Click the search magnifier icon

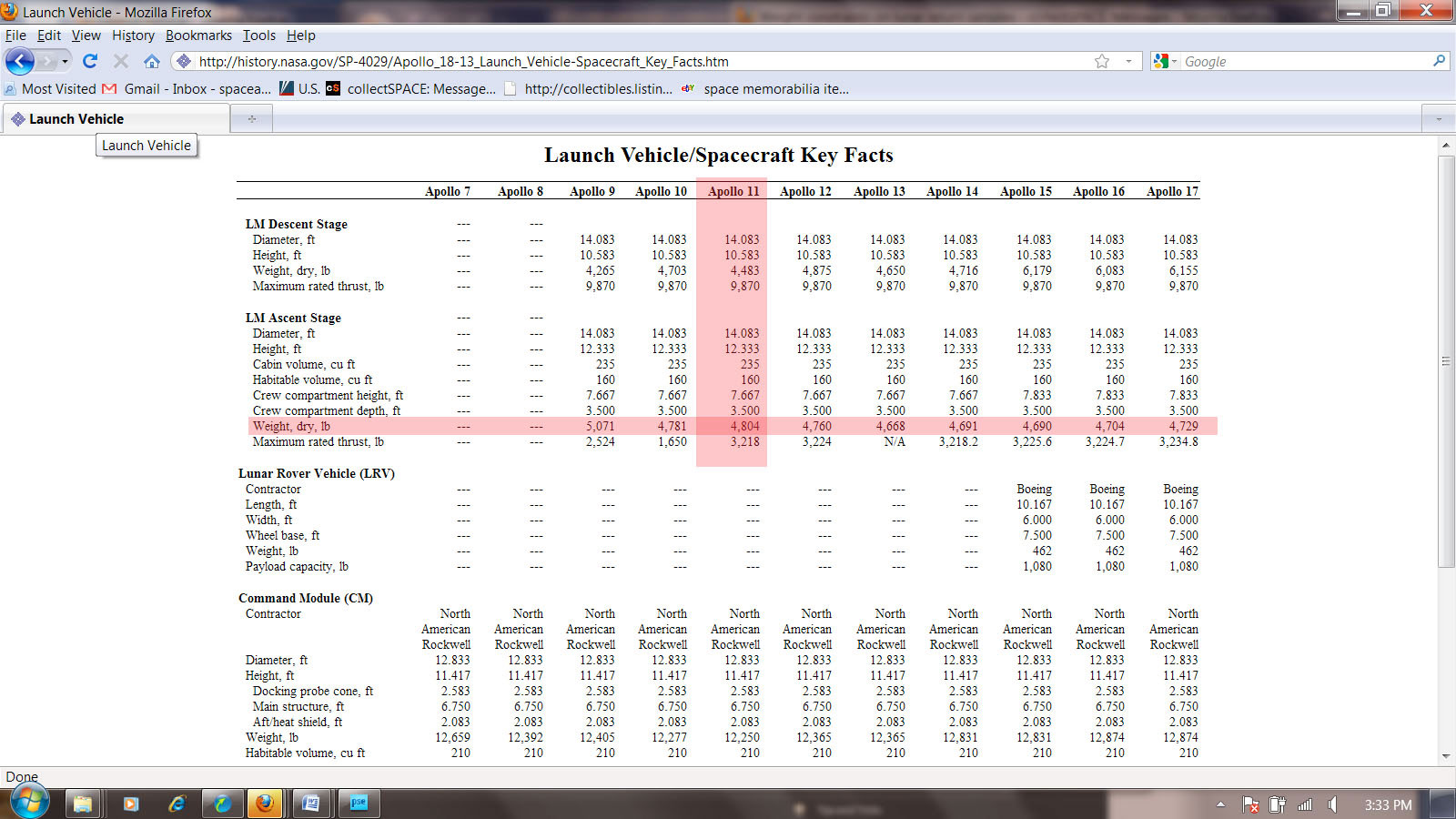(1439, 61)
